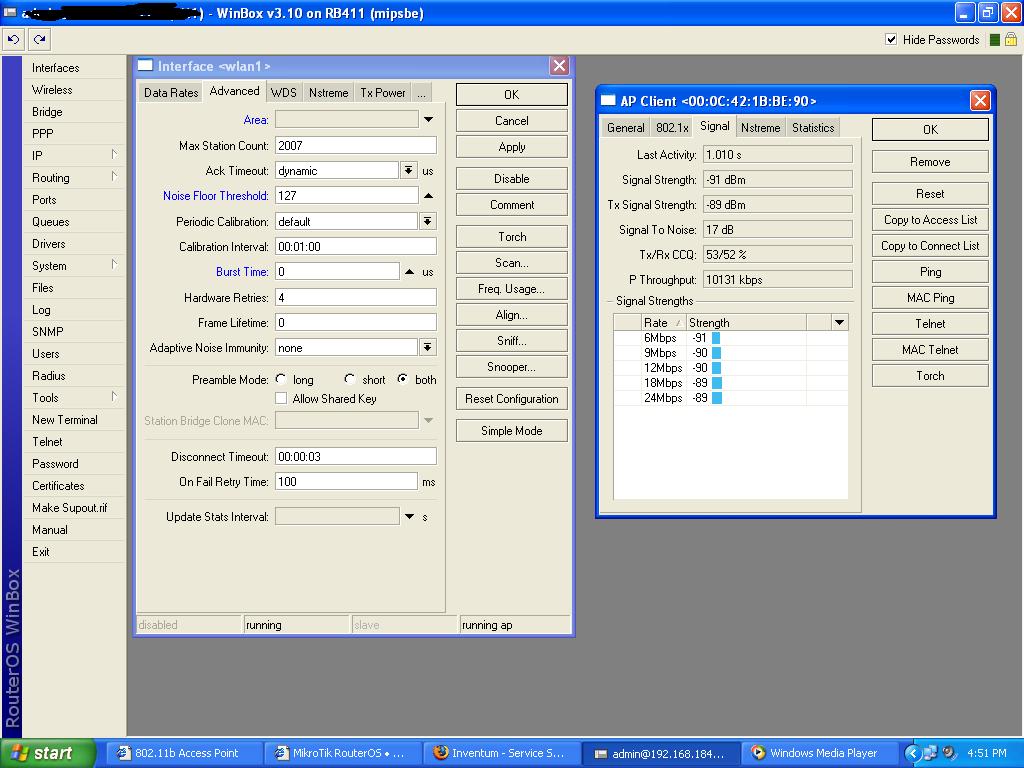Click the green status square indicator
The height and width of the screenshot is (768, 1024).
[x=995, y=40]
